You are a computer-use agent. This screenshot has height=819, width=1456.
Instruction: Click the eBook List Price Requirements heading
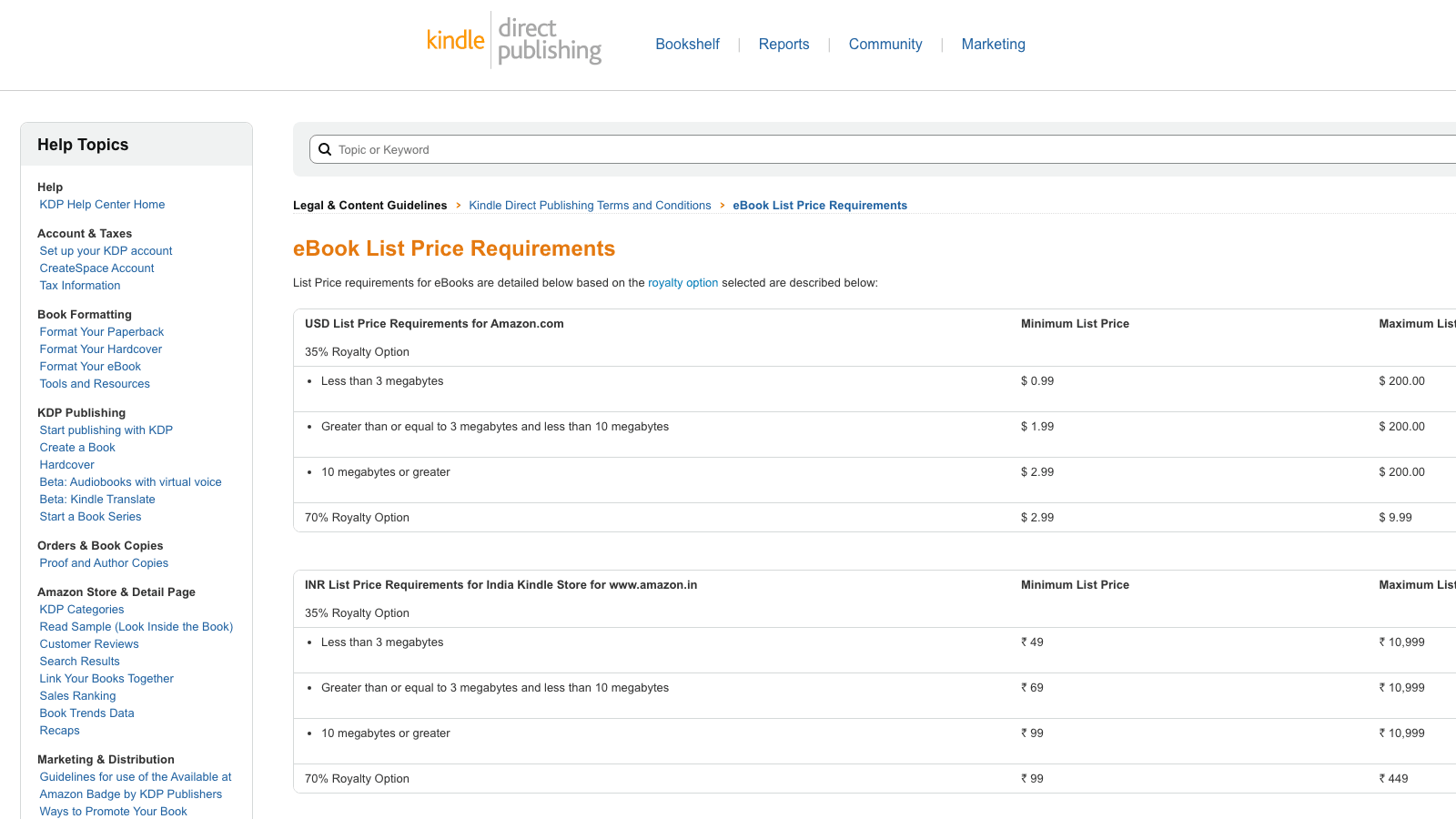tap(454, 248)
